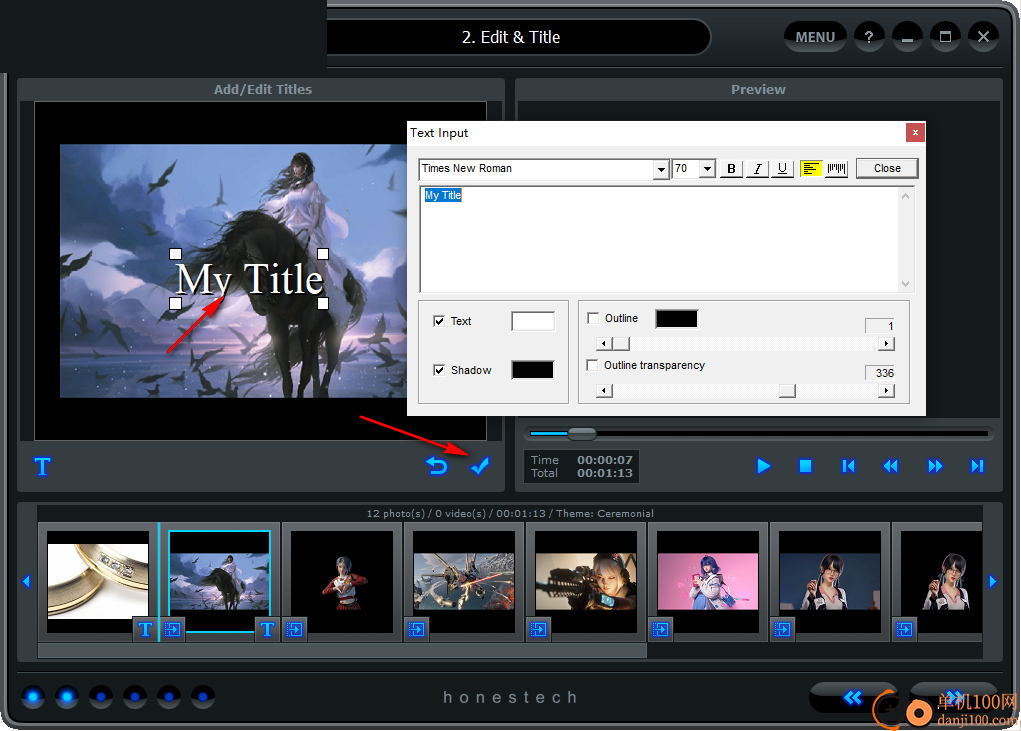Click transition icon on gun girl thumbnail
This screenshot has width=1021, height=731.
click(x=538, y=629)
